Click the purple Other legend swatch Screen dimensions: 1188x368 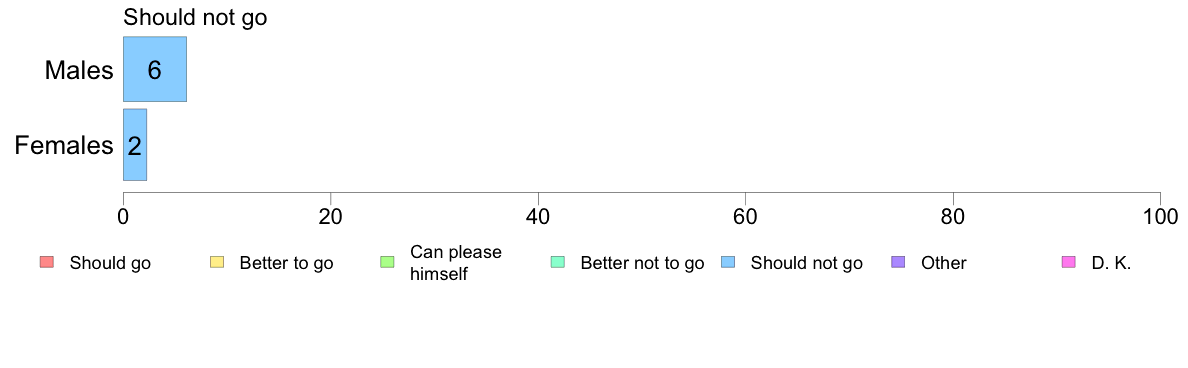[x=899, y=263]
